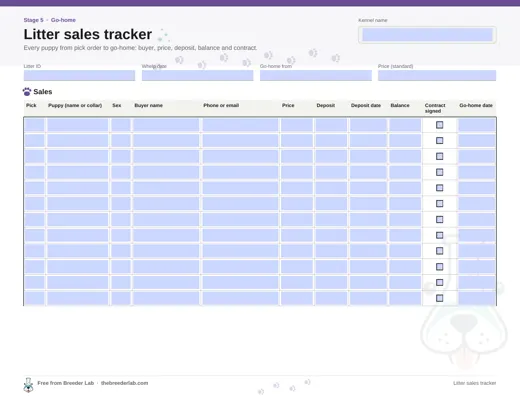Screen dimensions: 520x402
Task: Select the Phone or email cell in third row
Action: [240, 156]
